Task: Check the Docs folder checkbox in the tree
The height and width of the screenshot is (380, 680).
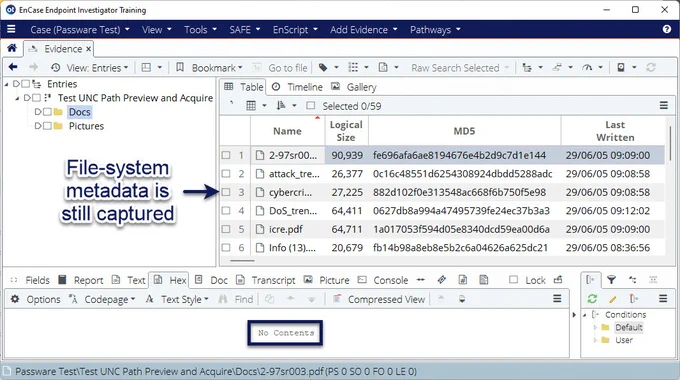Action: click(47, 112)
